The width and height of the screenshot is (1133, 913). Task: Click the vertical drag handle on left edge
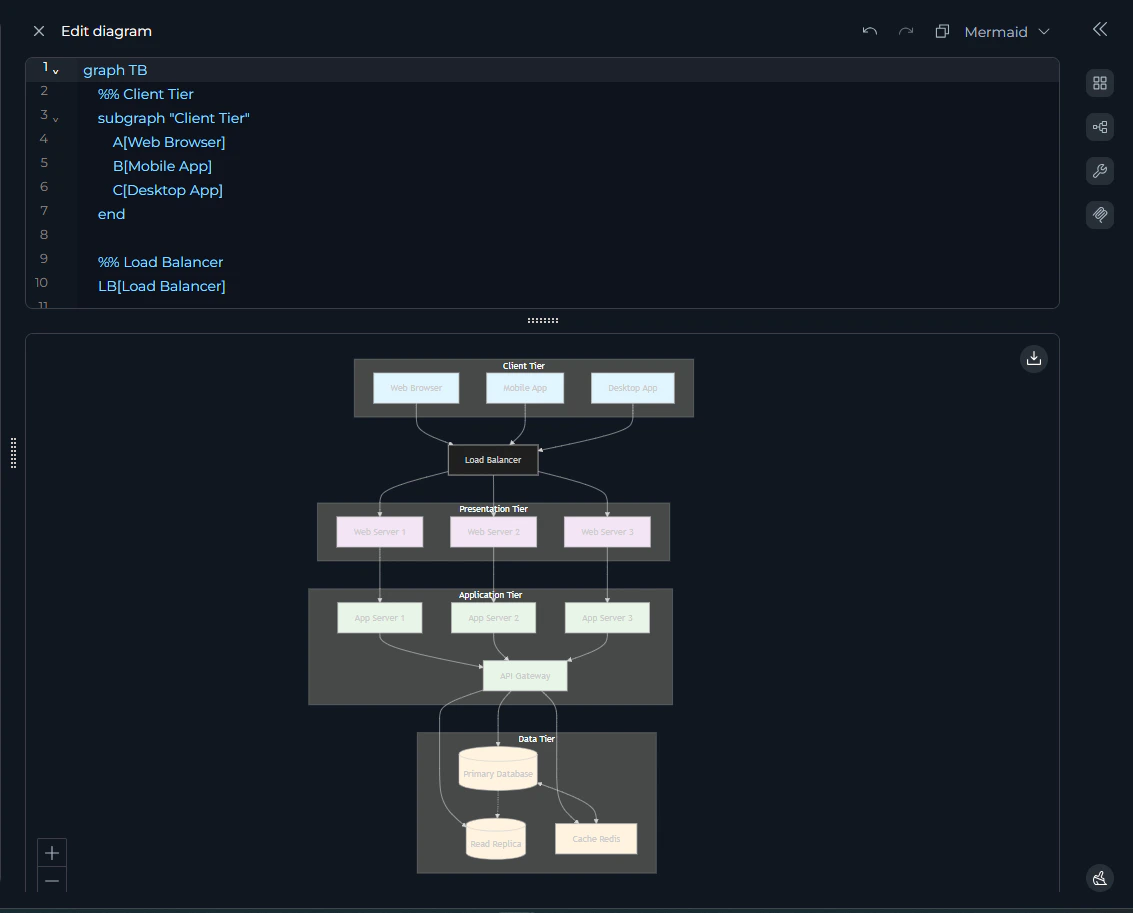[13, 453]
